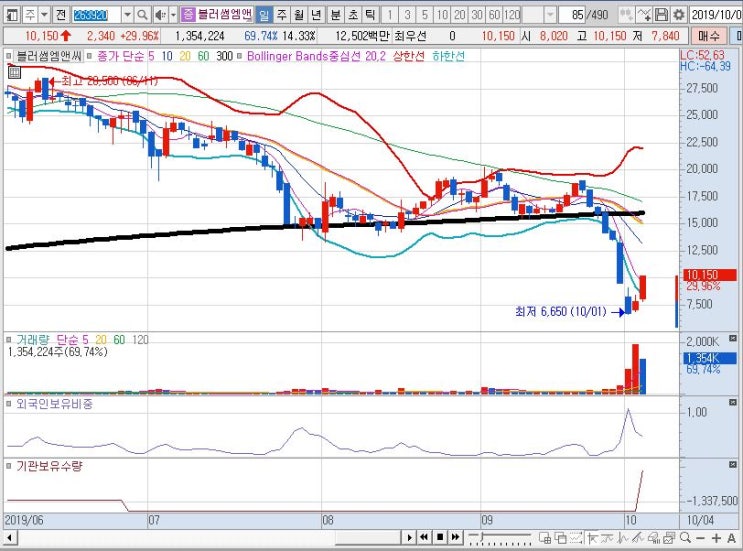Click the eraser with bars icon

coord(654,538)
